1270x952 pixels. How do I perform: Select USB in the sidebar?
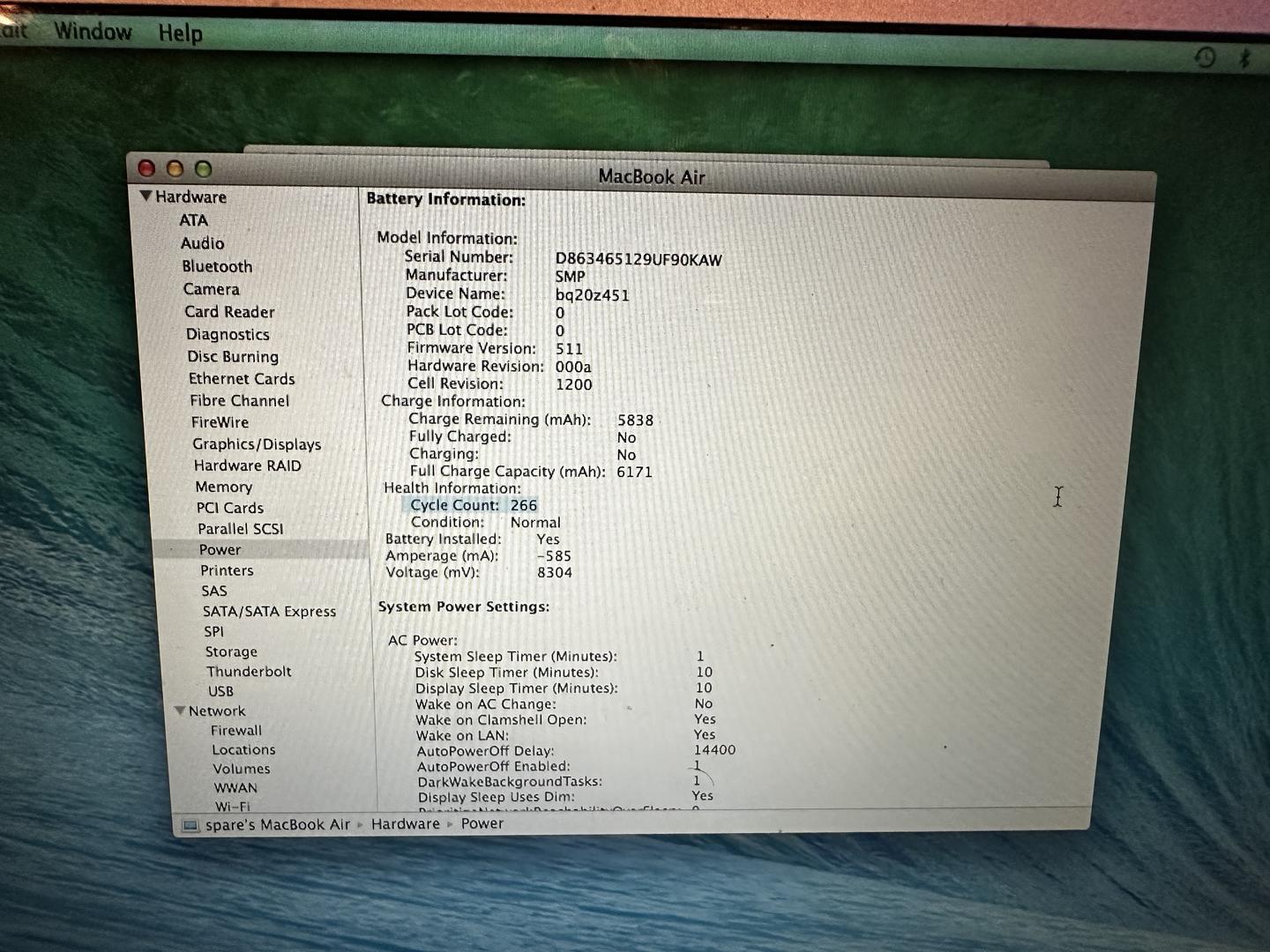(221, 691)
